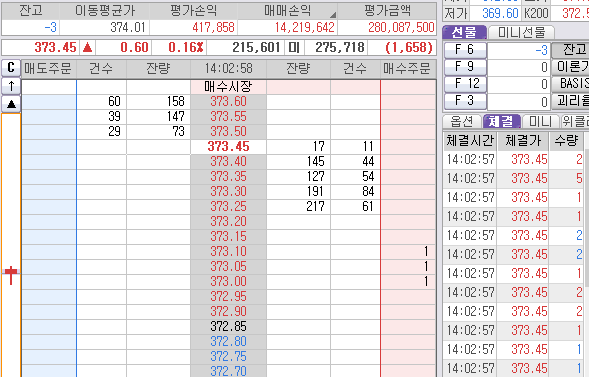
Task: Click the bid quantity 217 cell
Action: pyautogui.click(x=299, y=207)
